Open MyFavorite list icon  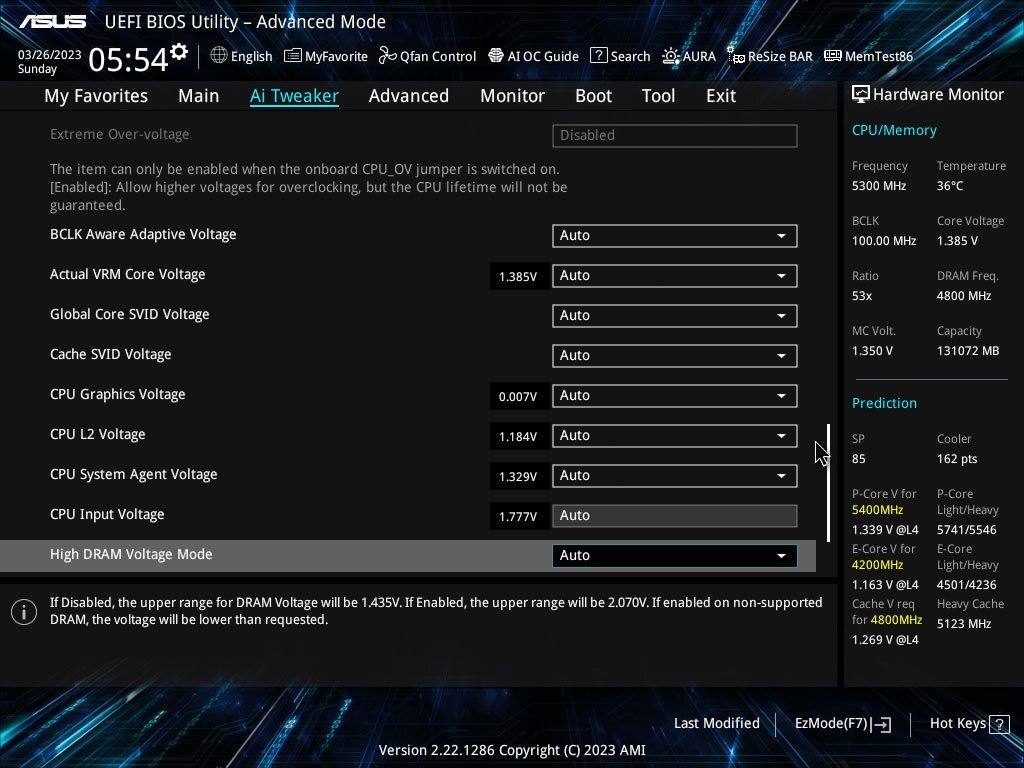coord(293,56)
